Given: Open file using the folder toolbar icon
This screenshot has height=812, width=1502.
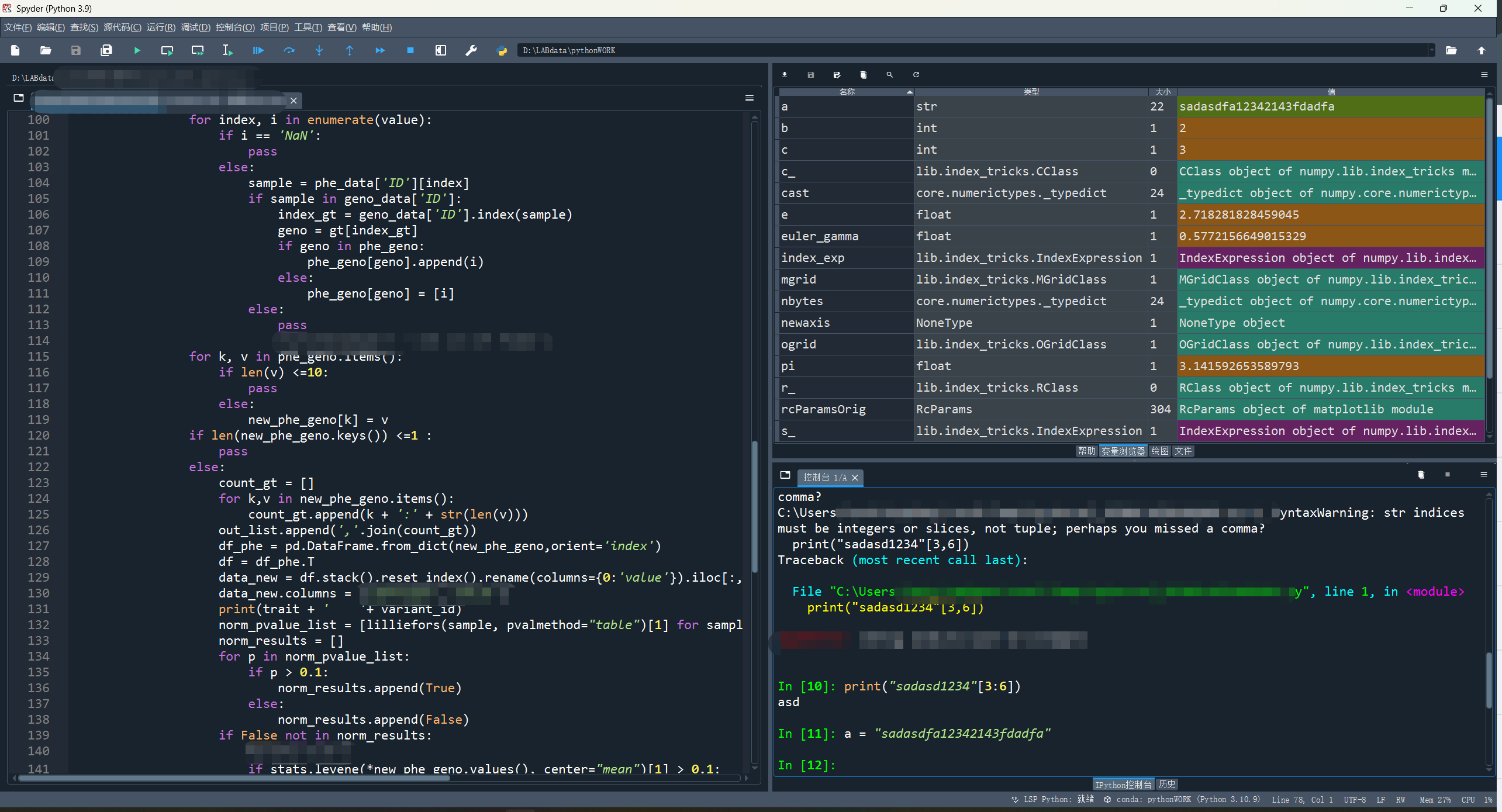Looking at the screenshot, I should tap(46, 50).
